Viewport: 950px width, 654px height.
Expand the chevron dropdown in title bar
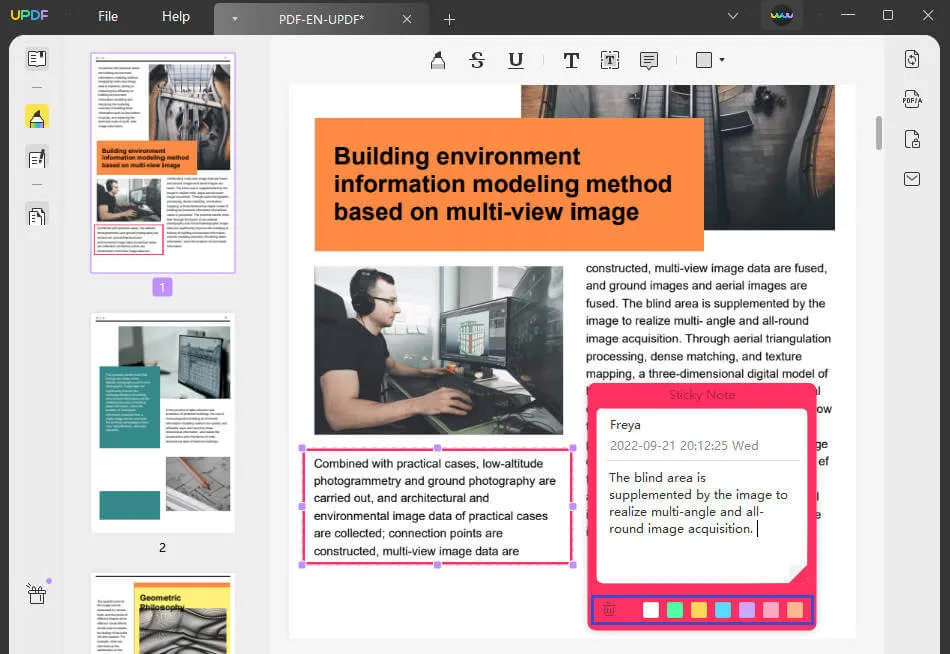(733, 16)
